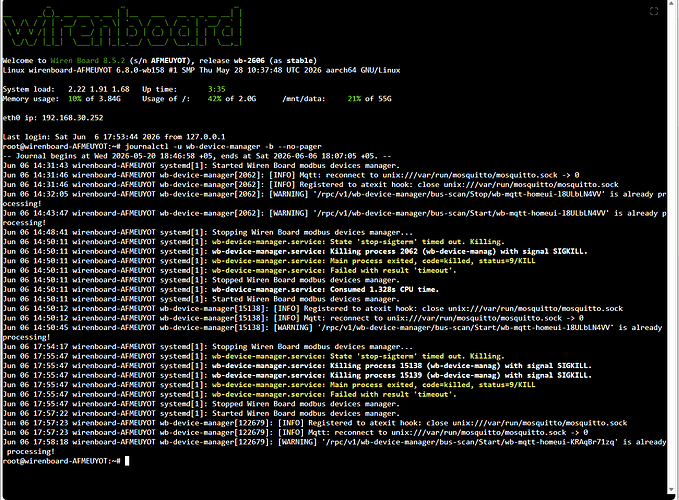Click root usage '42% of 2.0G'
Image resolution: width=679 pixels, height=500 pixels.
(x=232, y=99)
